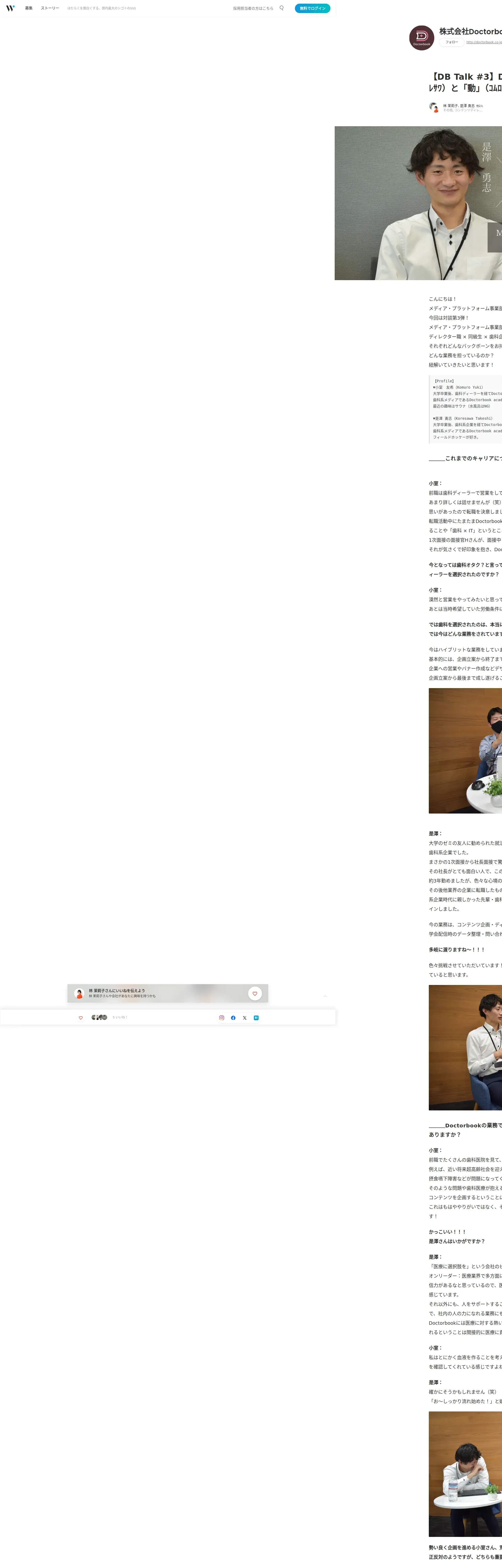Open the photo of the man thinking at the table

pyautogui.click(x=465, y=1474)
